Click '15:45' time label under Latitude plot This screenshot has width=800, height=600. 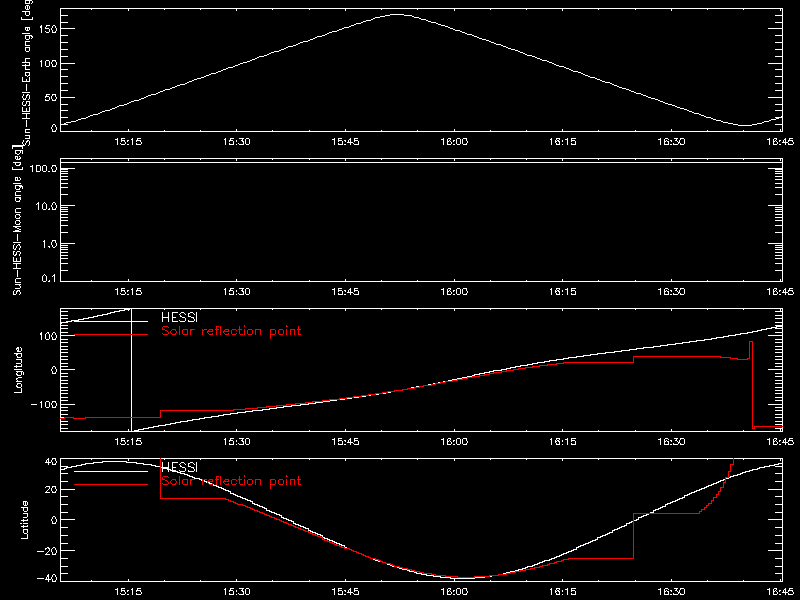tap(345, 592)
